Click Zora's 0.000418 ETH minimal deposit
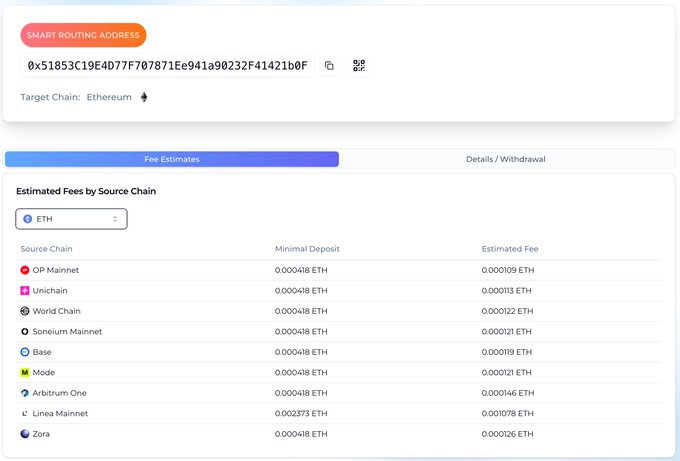680x461 pixels. (301, 434)
